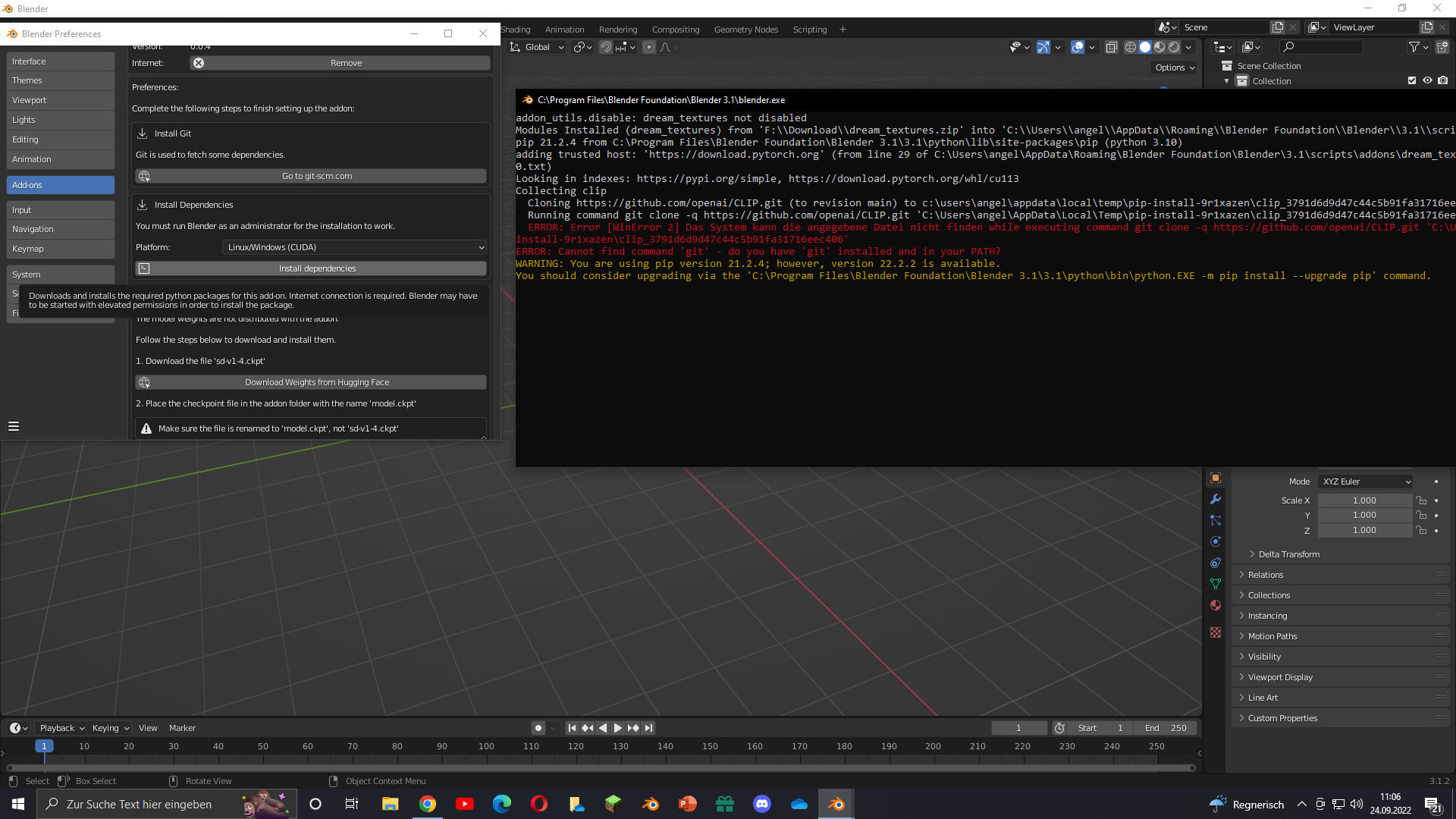Open the viewport Options dropdown
The image size is (1456, 819).
(x=1174, y=67)
